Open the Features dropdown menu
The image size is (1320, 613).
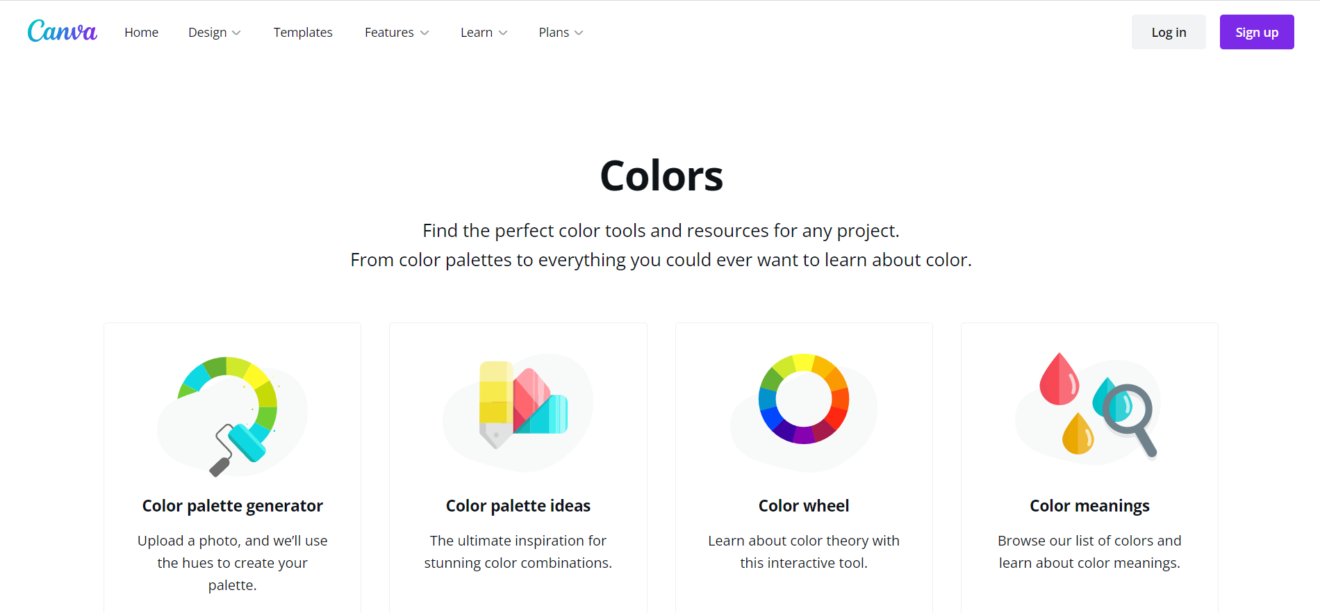coord(396,33)
